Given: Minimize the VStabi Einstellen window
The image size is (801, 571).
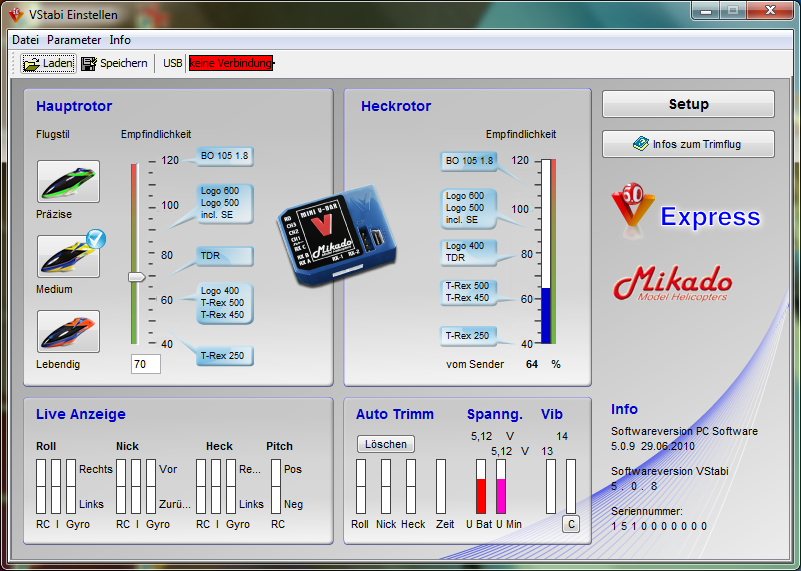Looking at the screenshot, I should tap(706, 11).
